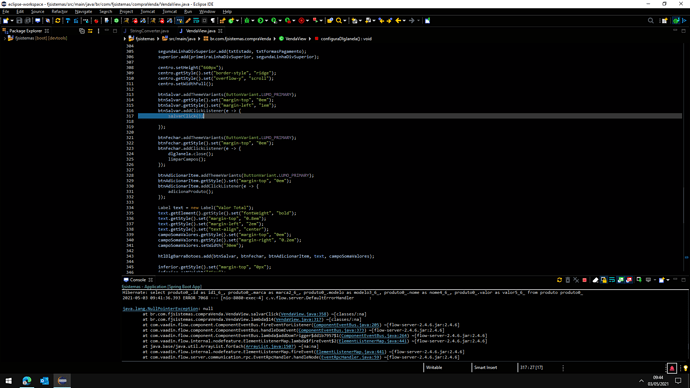Click the light bulb tip icon in status bar
Viewport: 690px width, 388px height.
pyautogui.click(x=686, y=368)
